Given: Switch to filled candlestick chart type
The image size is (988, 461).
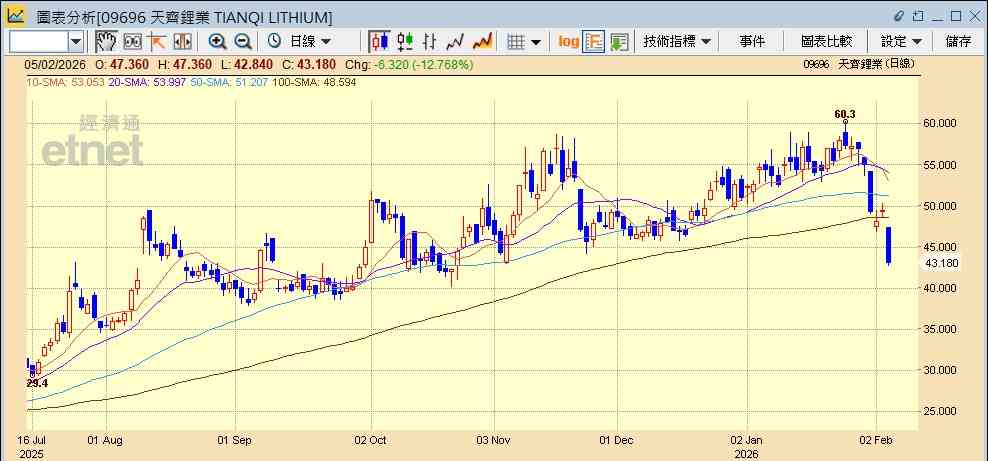Looking at the screenshot, I should click(379, 42).
